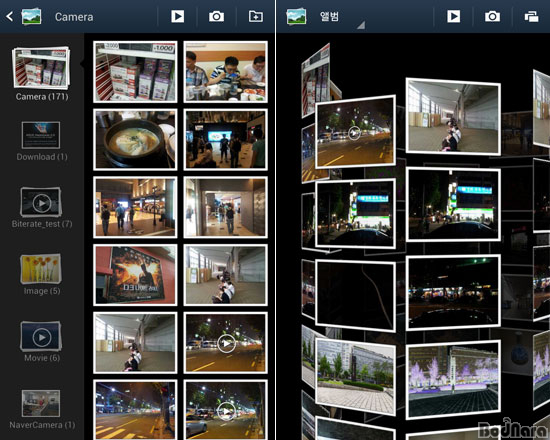Viewport: 550px width, 440px height.
Task: Play night street video in 3D view
Action: [x=355, y=133]
